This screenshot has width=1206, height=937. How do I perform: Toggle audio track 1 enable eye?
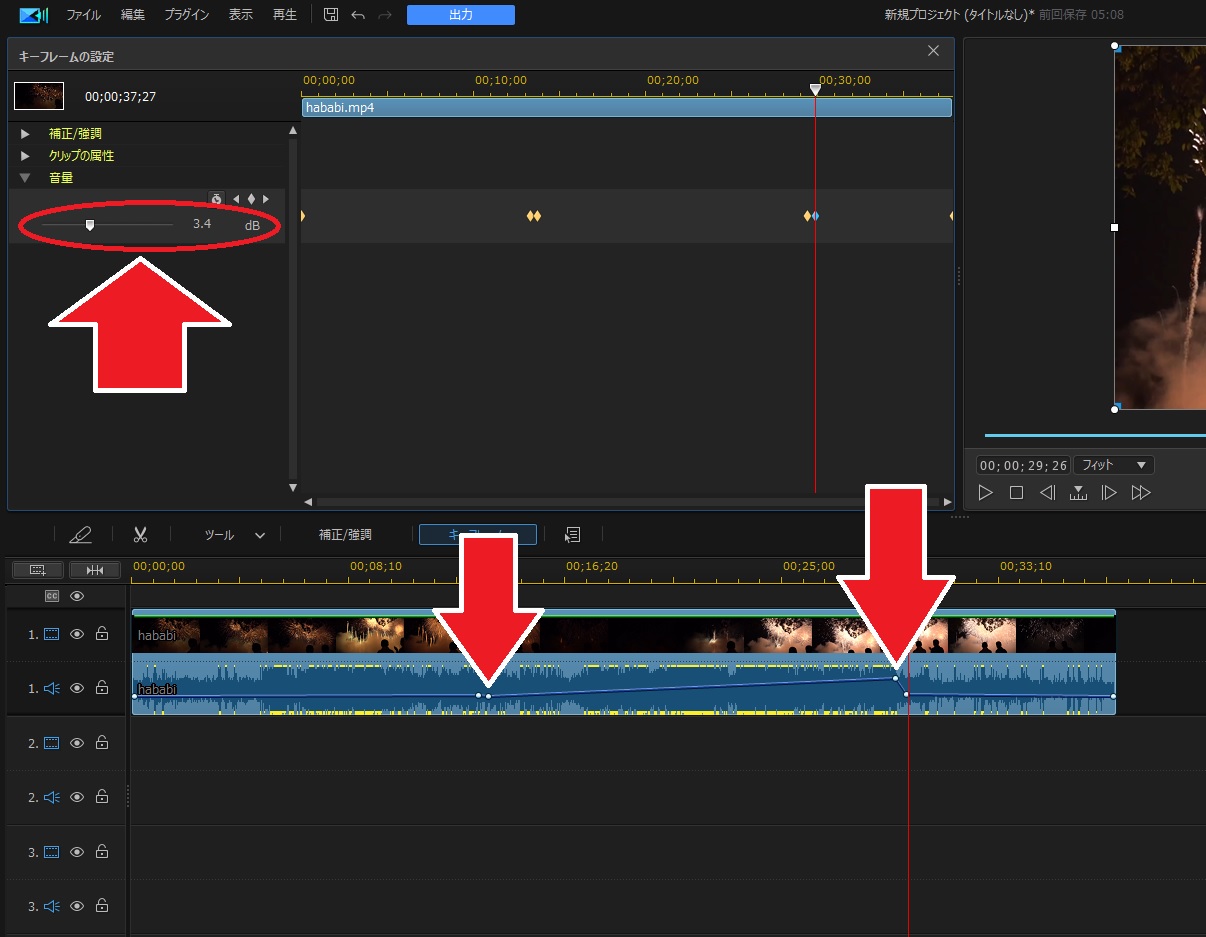tap(77, 688)
